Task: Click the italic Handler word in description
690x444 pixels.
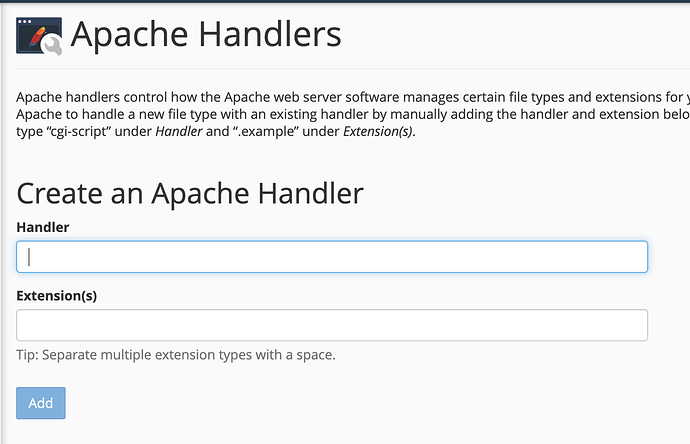Action: pyautogui.click(x=179, y=131)
